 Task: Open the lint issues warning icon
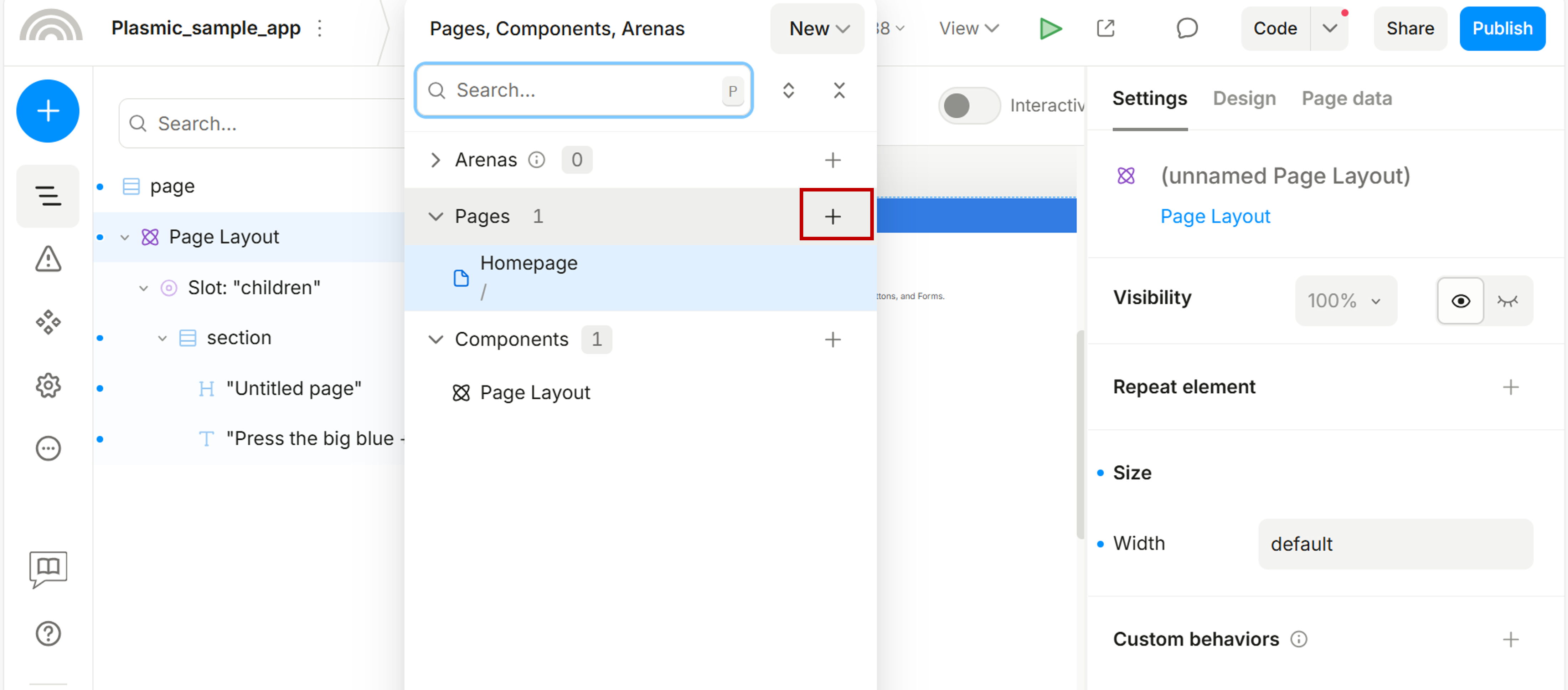pyautogui.click(x=47, y=259)
